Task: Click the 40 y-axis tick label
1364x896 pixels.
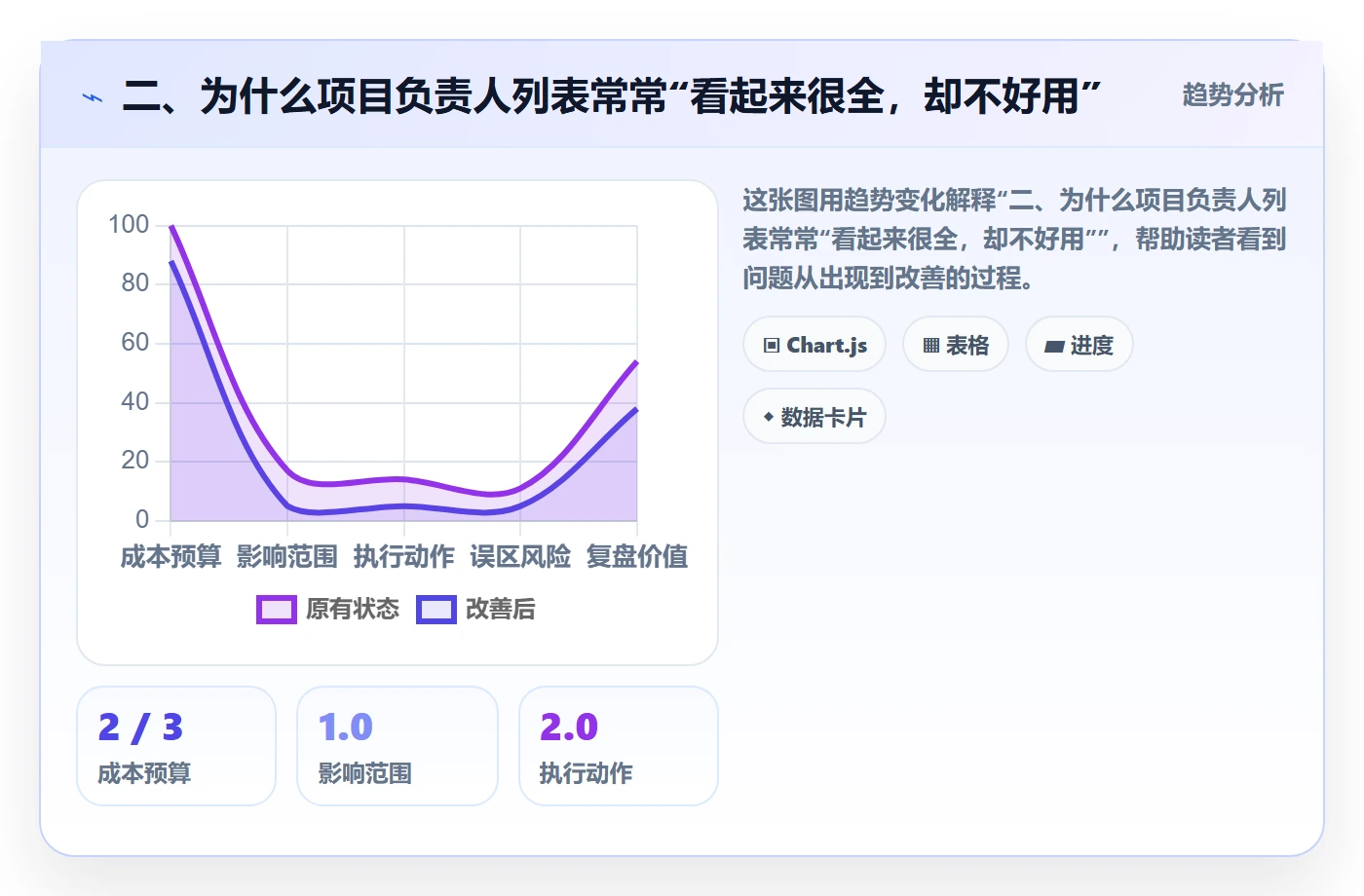Action: click(x=135, y=401)
